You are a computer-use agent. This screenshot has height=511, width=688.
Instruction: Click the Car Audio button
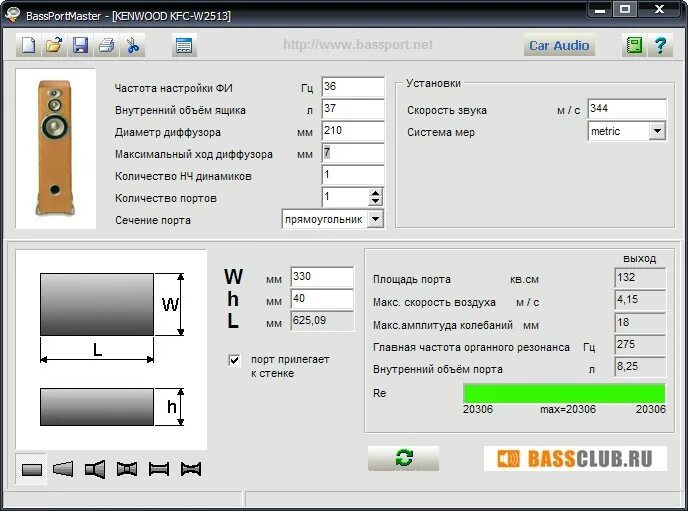tap(559, 45)
